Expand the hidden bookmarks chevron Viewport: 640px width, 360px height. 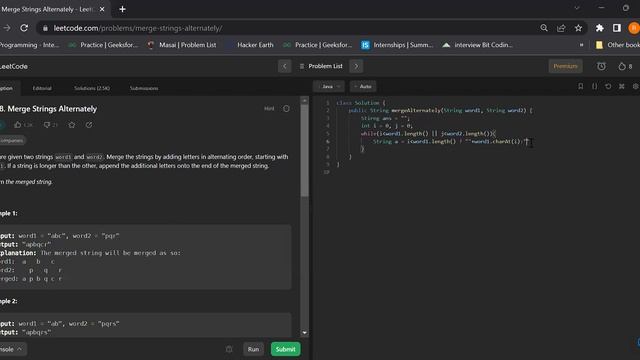point(582,45)
